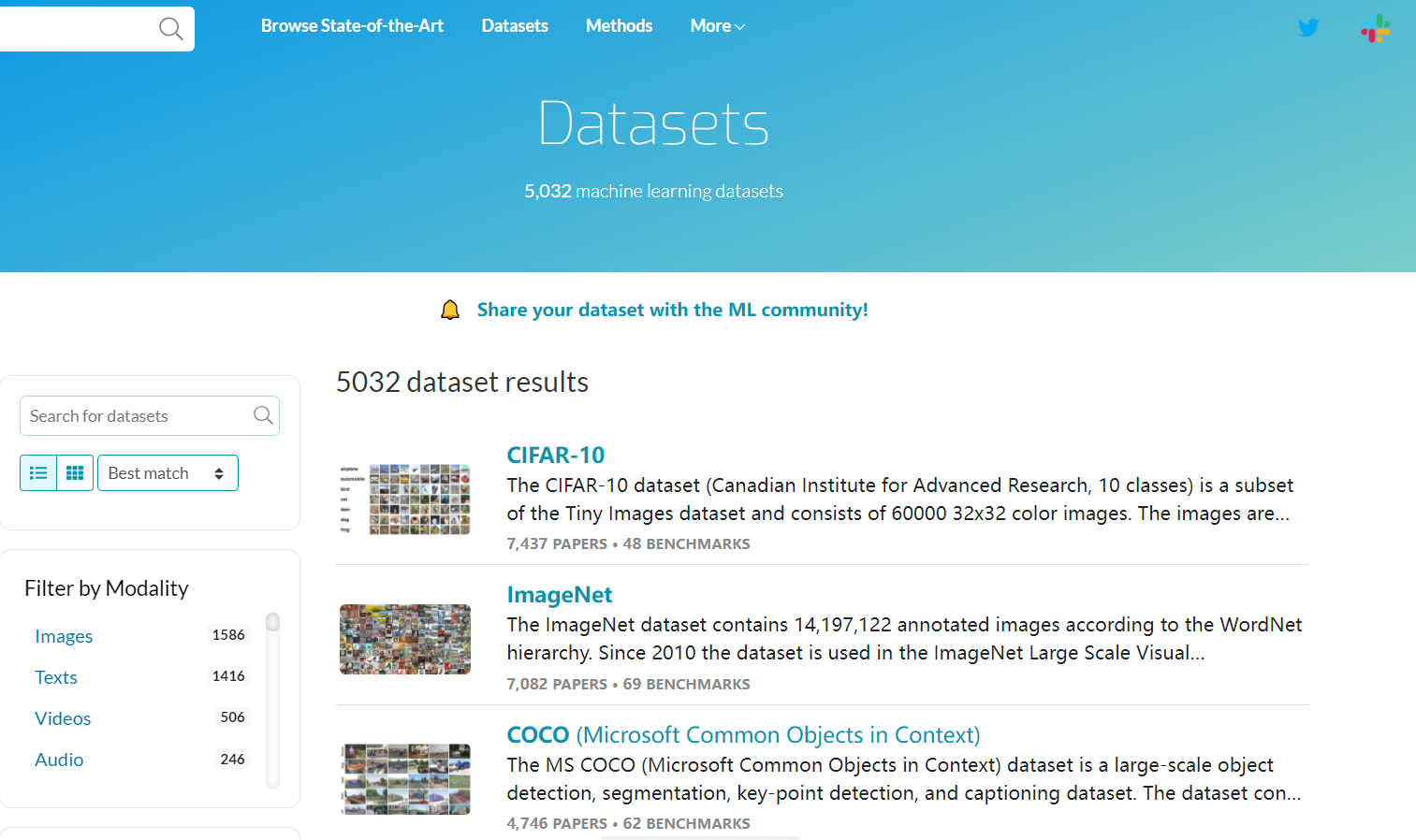Click the top search magnifier icon

point(170,29)
